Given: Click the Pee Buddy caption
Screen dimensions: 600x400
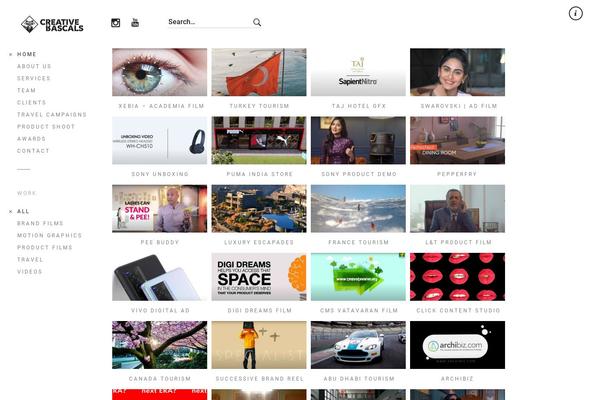Looking at the screenshot, I should 160,242.
